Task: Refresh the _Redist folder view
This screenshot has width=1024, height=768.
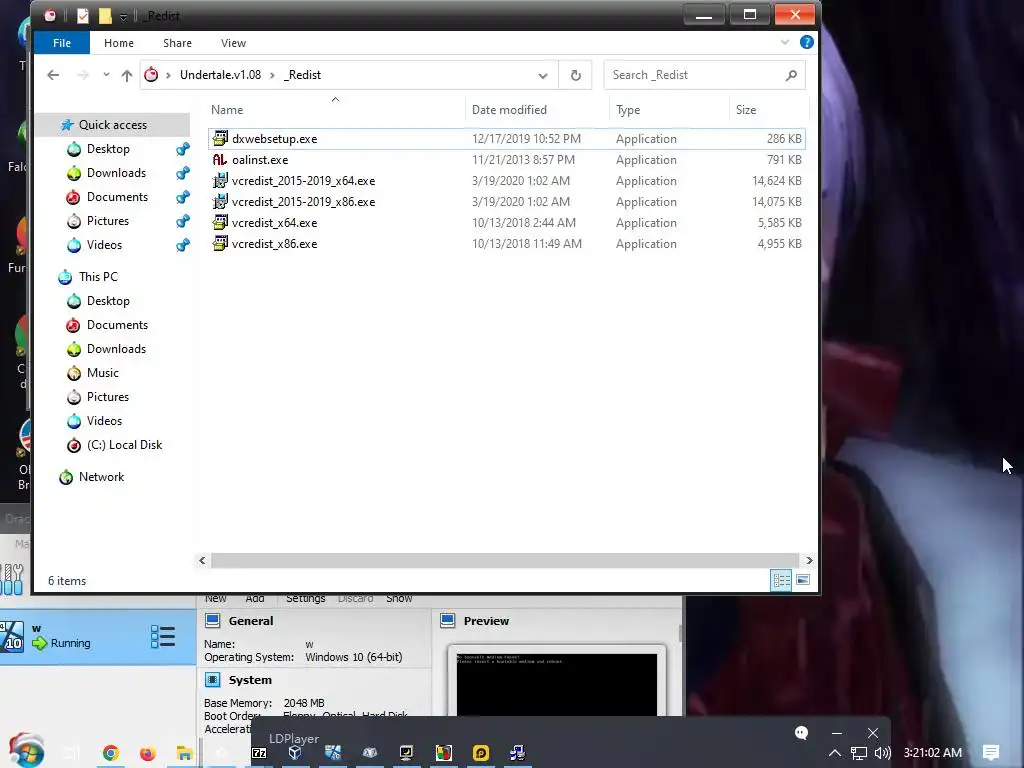Action: point(575,75)
